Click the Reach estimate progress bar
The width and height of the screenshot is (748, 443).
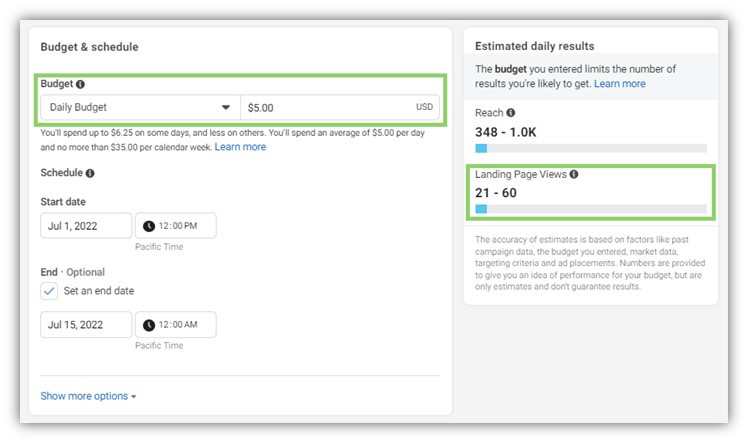[590, 148]
